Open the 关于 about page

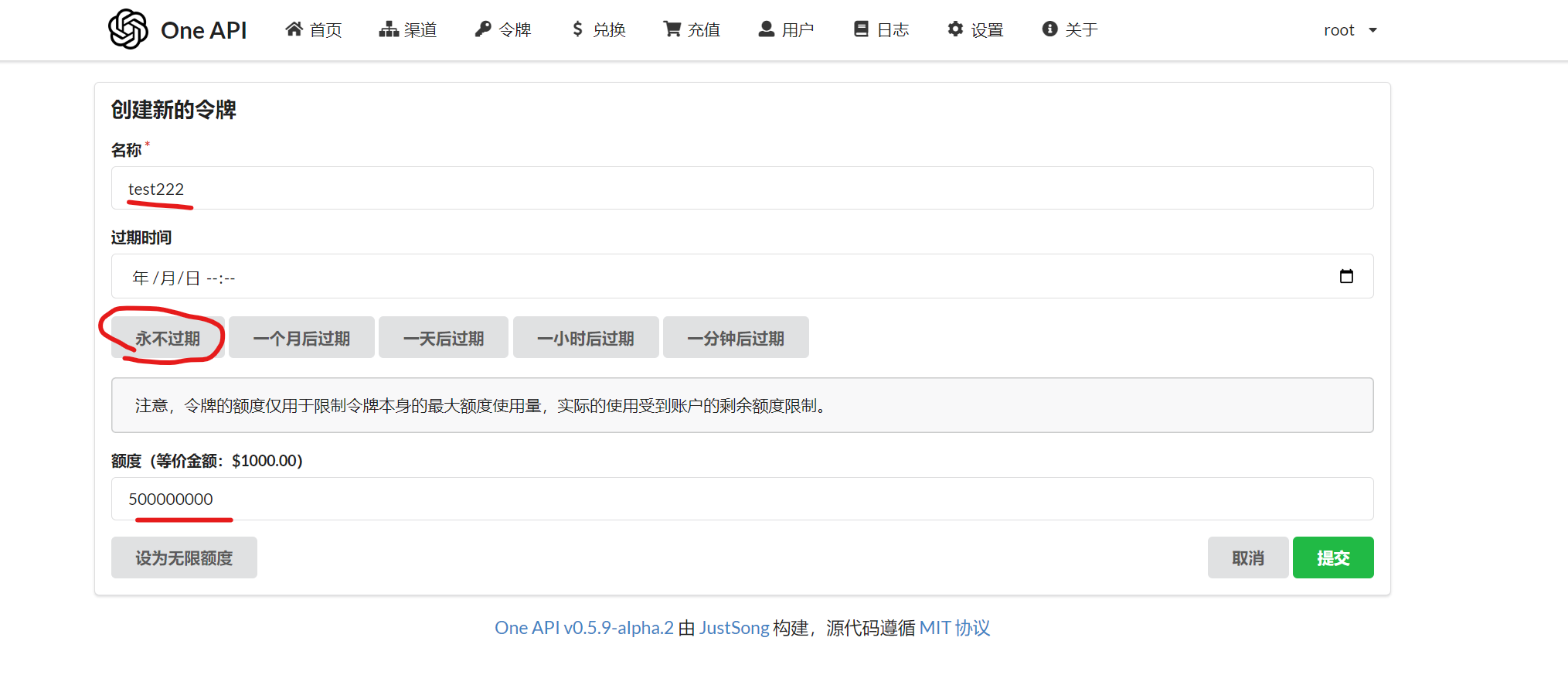pos(1070,29)
